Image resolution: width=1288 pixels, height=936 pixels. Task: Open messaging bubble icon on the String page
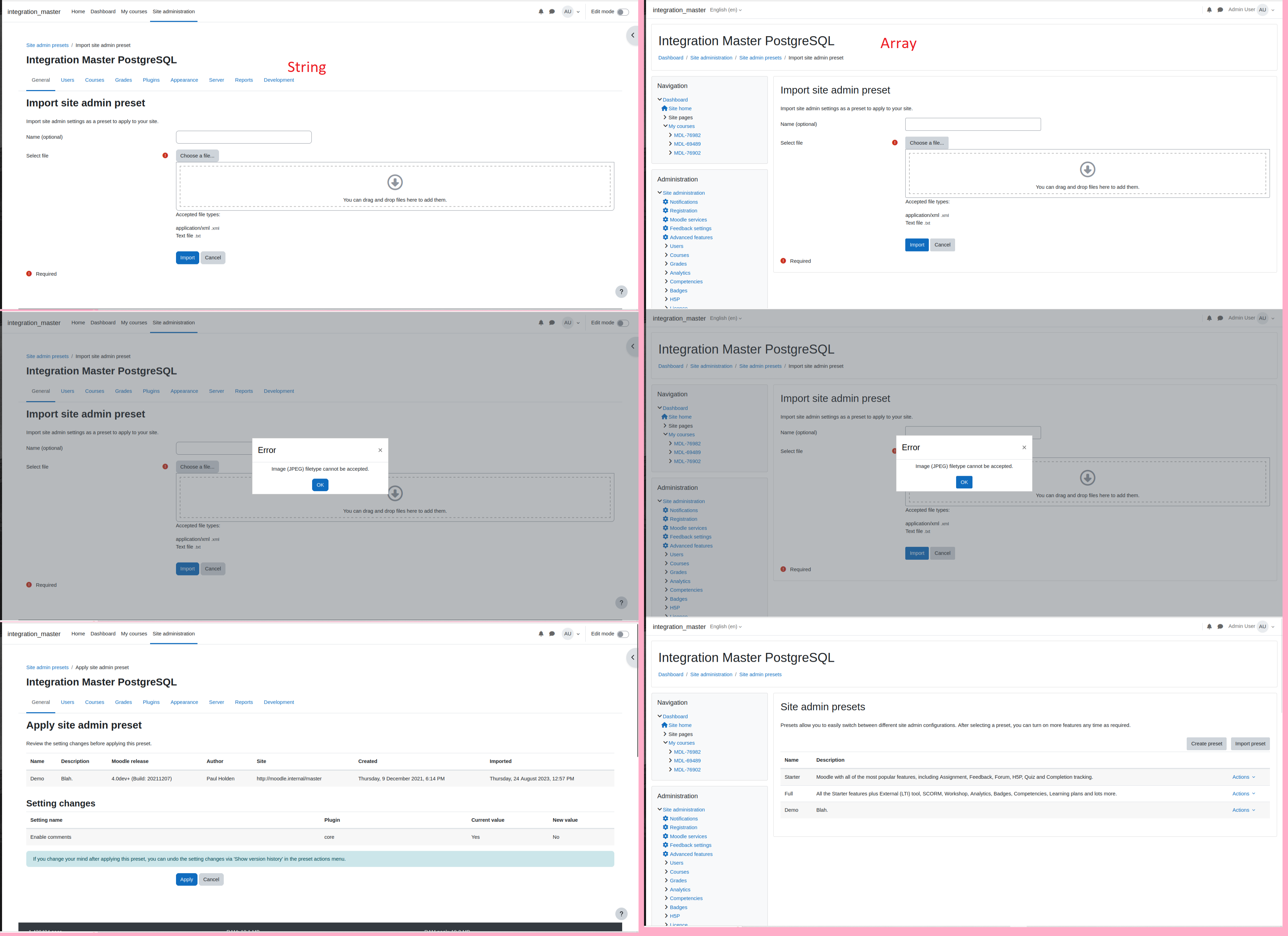coord(552,11)
